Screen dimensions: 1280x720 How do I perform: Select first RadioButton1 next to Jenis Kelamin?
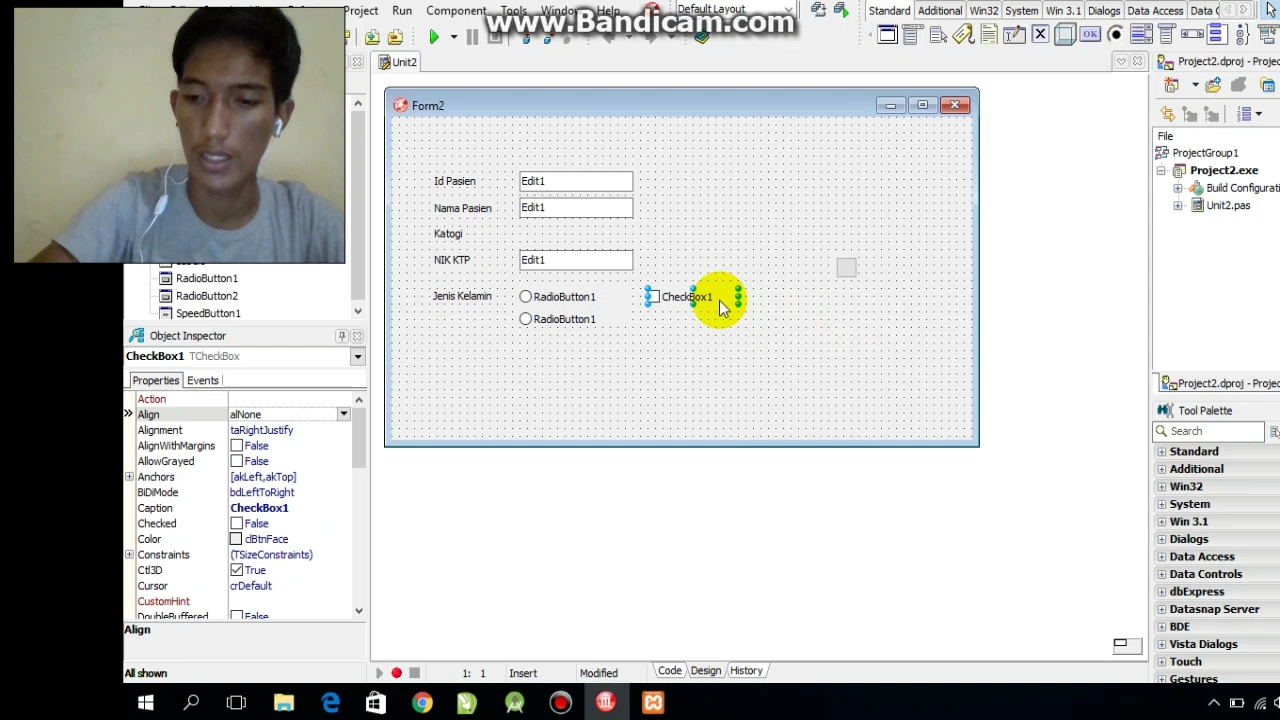[x=526, y=297]
